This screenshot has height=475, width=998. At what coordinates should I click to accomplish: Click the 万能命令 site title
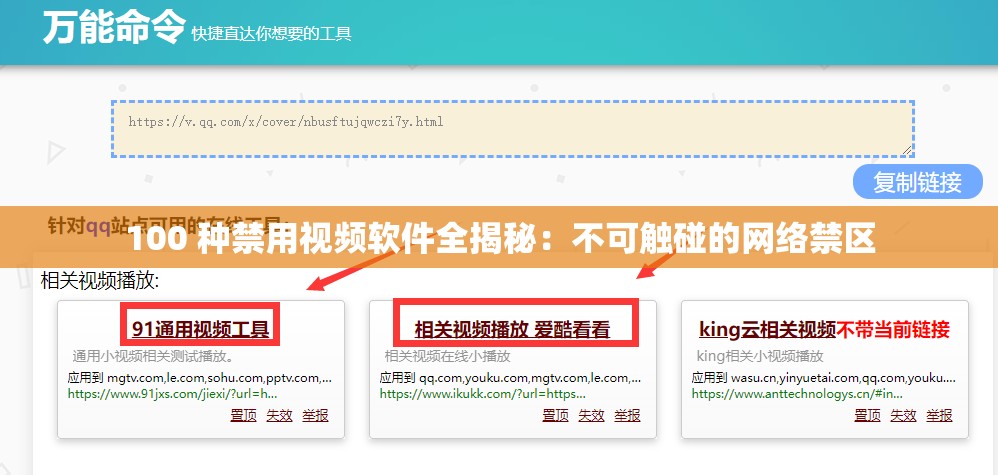114,27
